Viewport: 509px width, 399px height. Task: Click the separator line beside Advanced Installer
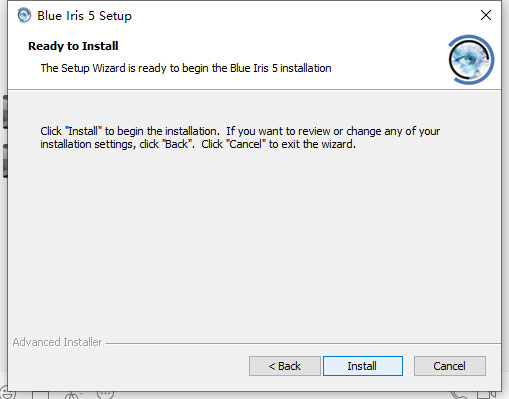(x=303, y=343)
